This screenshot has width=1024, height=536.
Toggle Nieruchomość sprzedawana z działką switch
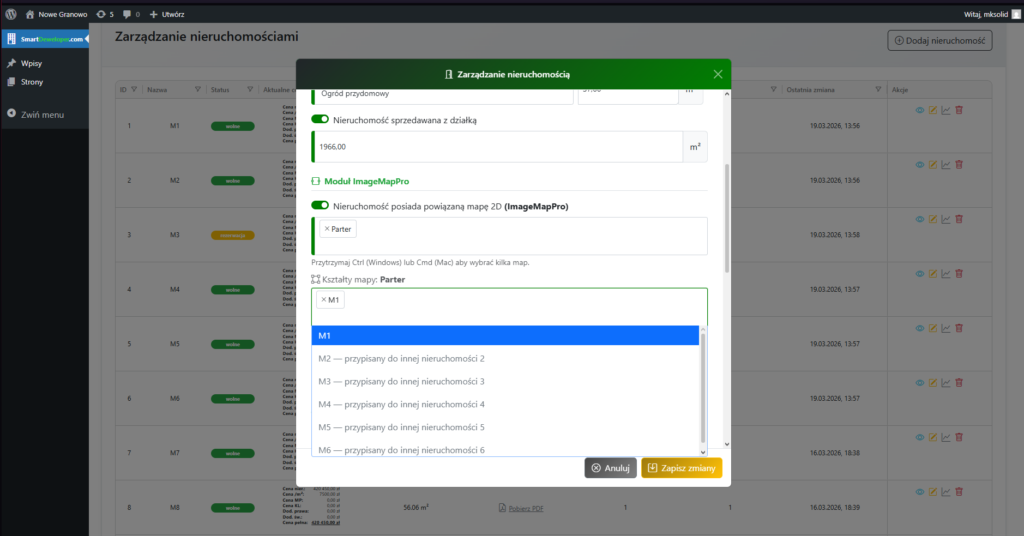tap(320, 119)
